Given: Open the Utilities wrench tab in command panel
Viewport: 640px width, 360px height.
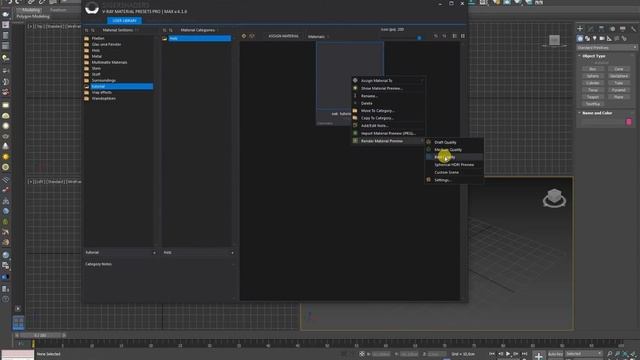Looking at the screenshot, I should point(633,29).
